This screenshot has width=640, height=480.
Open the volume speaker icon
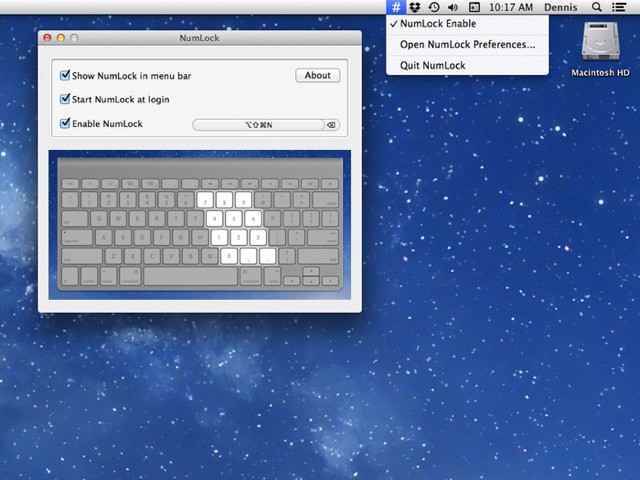(x=453, y=7)
